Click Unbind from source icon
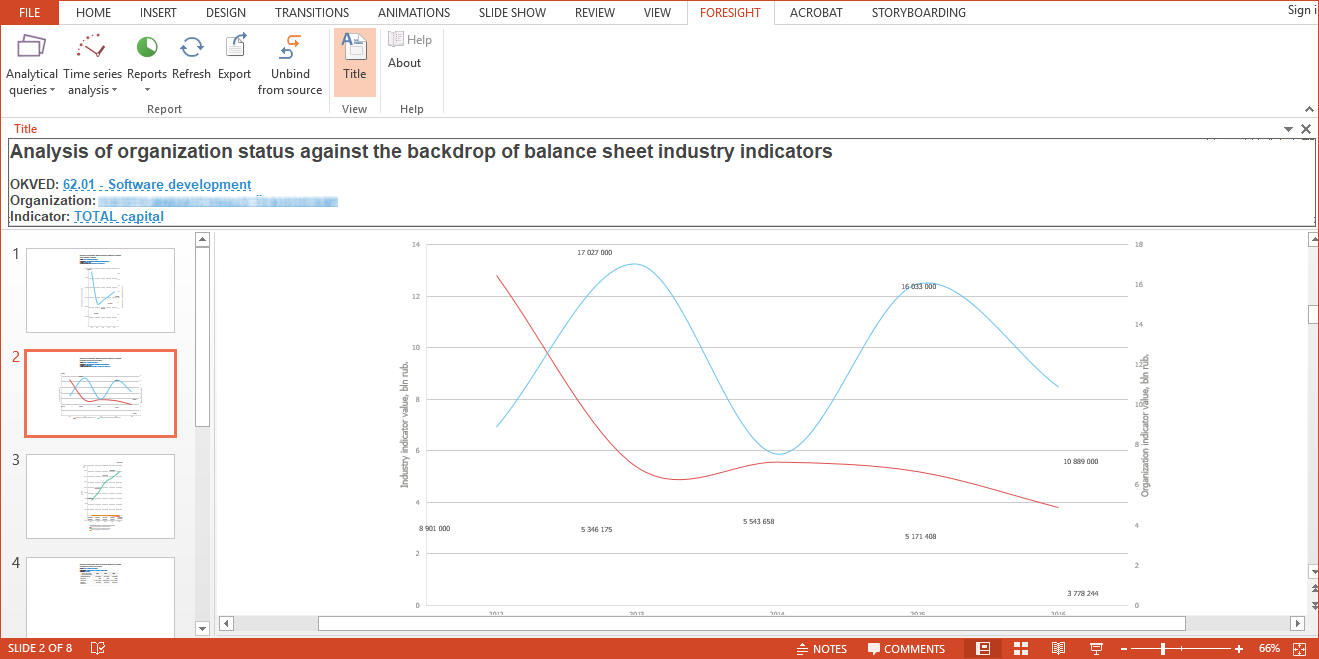Screen dimensions: 1319x659 coord(290,47)
